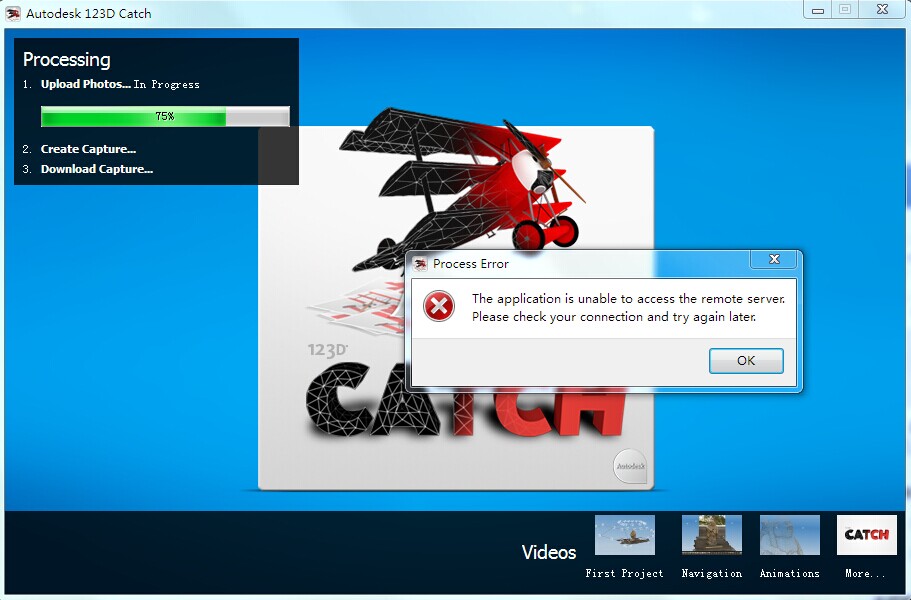
Task: Close the Process Error dialog with X
Action: tap(774, 259)
